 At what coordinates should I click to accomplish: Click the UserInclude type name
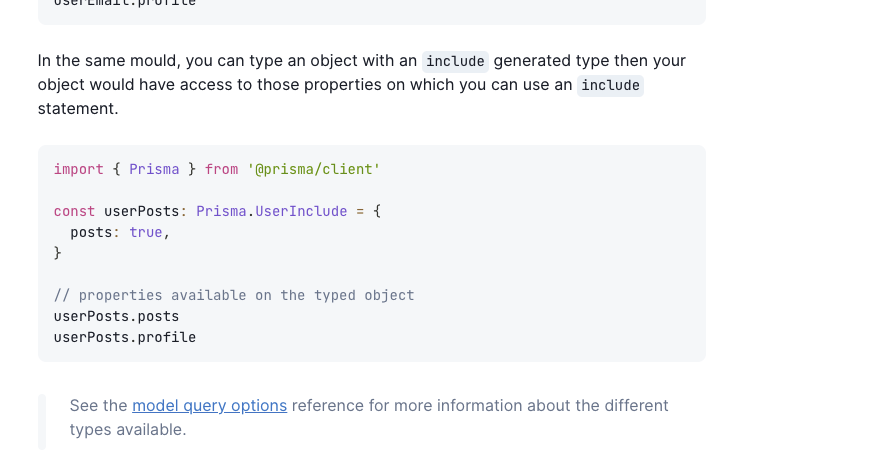point(301,211)
